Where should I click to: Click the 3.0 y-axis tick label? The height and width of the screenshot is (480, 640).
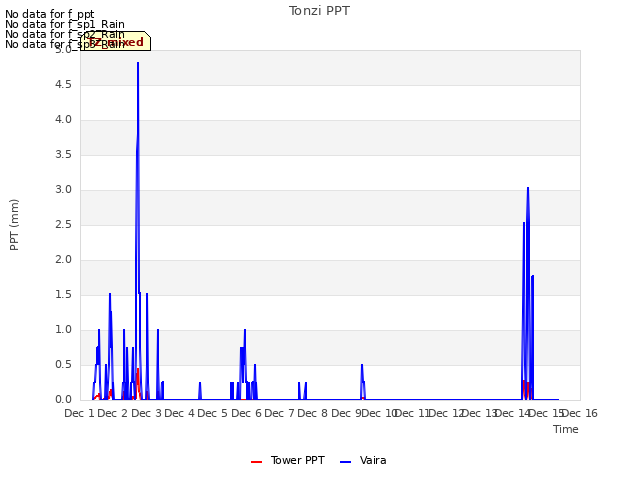(63, 190)
